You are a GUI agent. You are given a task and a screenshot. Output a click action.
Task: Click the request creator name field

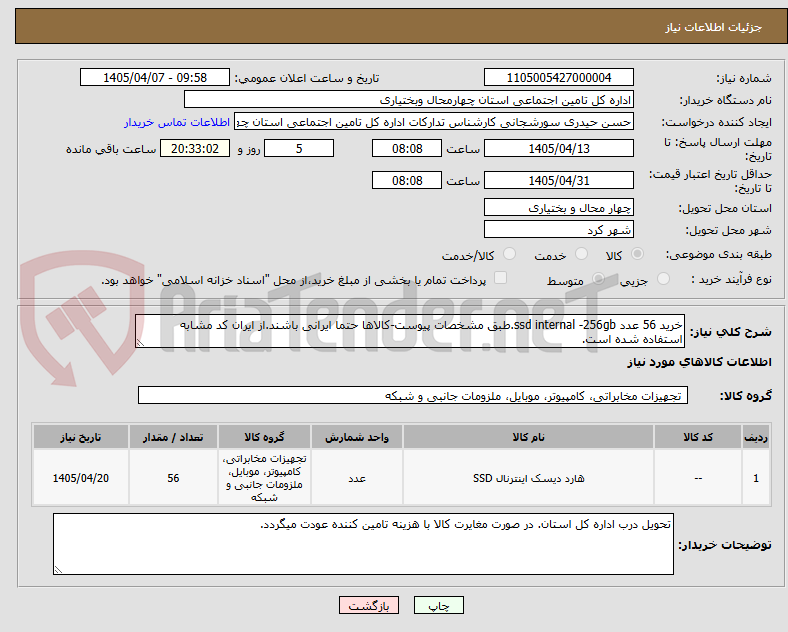434,122
